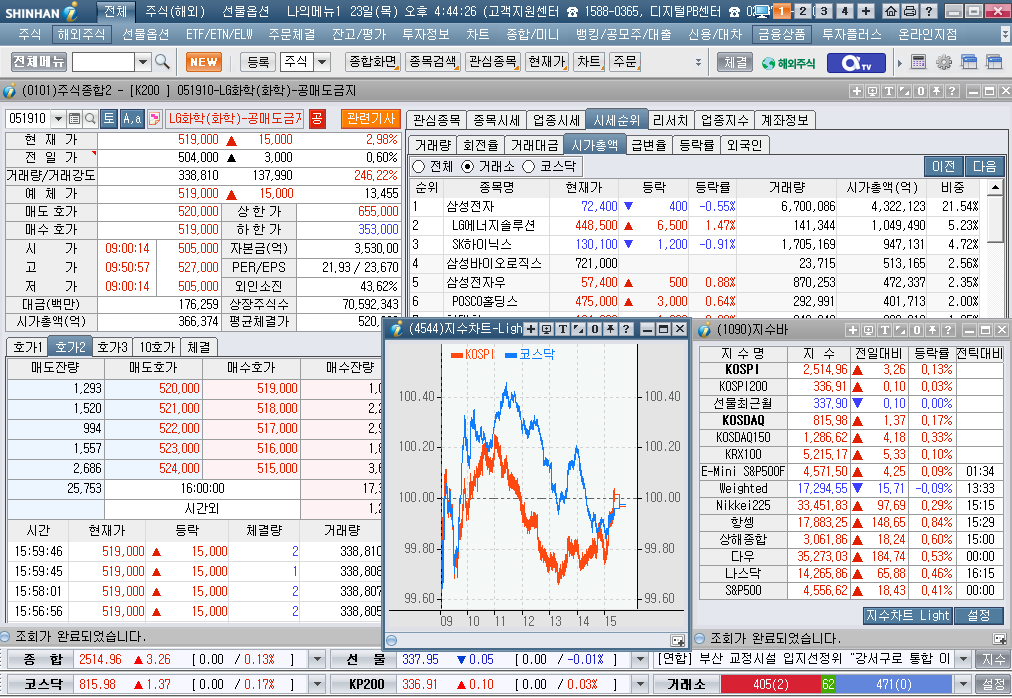
Task: Switch to the 시가총액 tab
Action: [x=594, y=145]
